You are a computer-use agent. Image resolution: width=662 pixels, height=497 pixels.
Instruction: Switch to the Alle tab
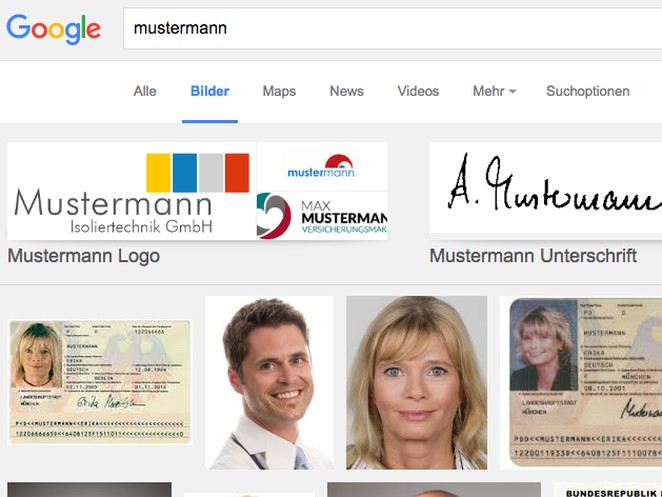[145, 91]
